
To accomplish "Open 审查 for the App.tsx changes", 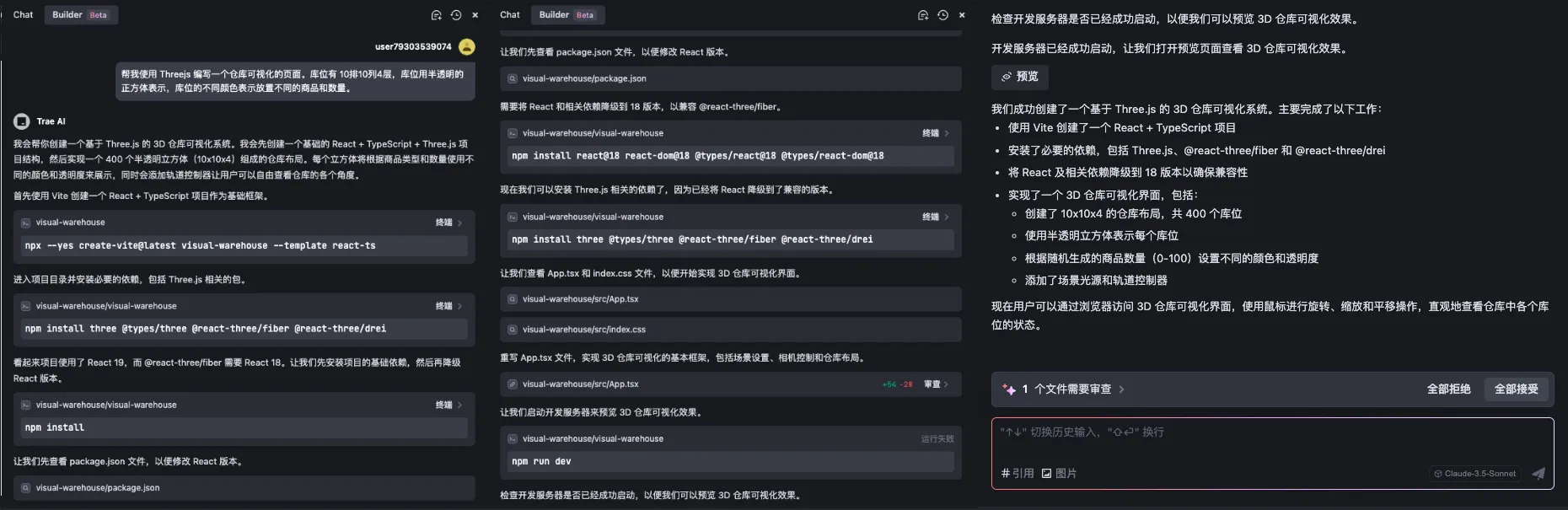I will coord(936,384).
